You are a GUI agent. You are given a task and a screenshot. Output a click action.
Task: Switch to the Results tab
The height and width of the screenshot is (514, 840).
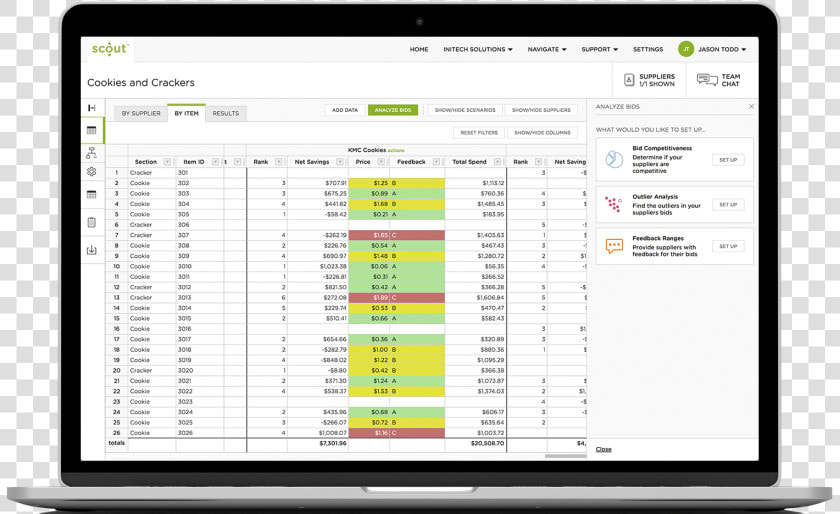click(226, 114)
